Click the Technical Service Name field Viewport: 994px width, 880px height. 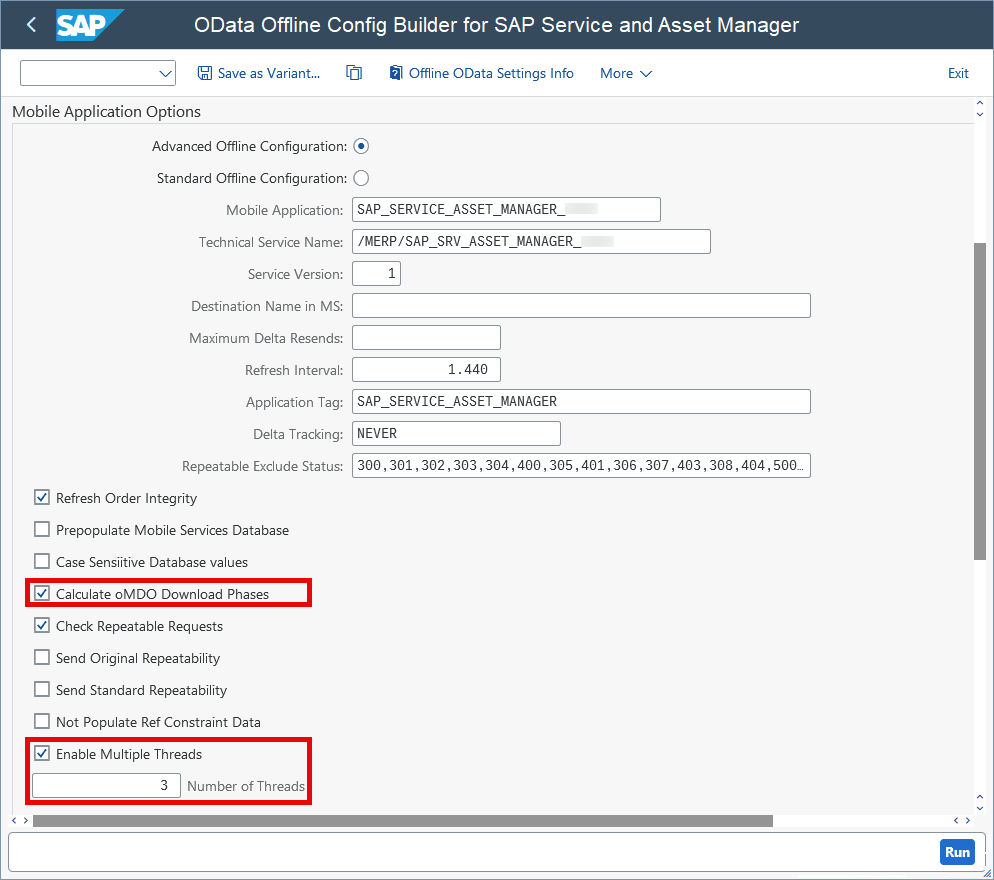click(x=531, y=242)
